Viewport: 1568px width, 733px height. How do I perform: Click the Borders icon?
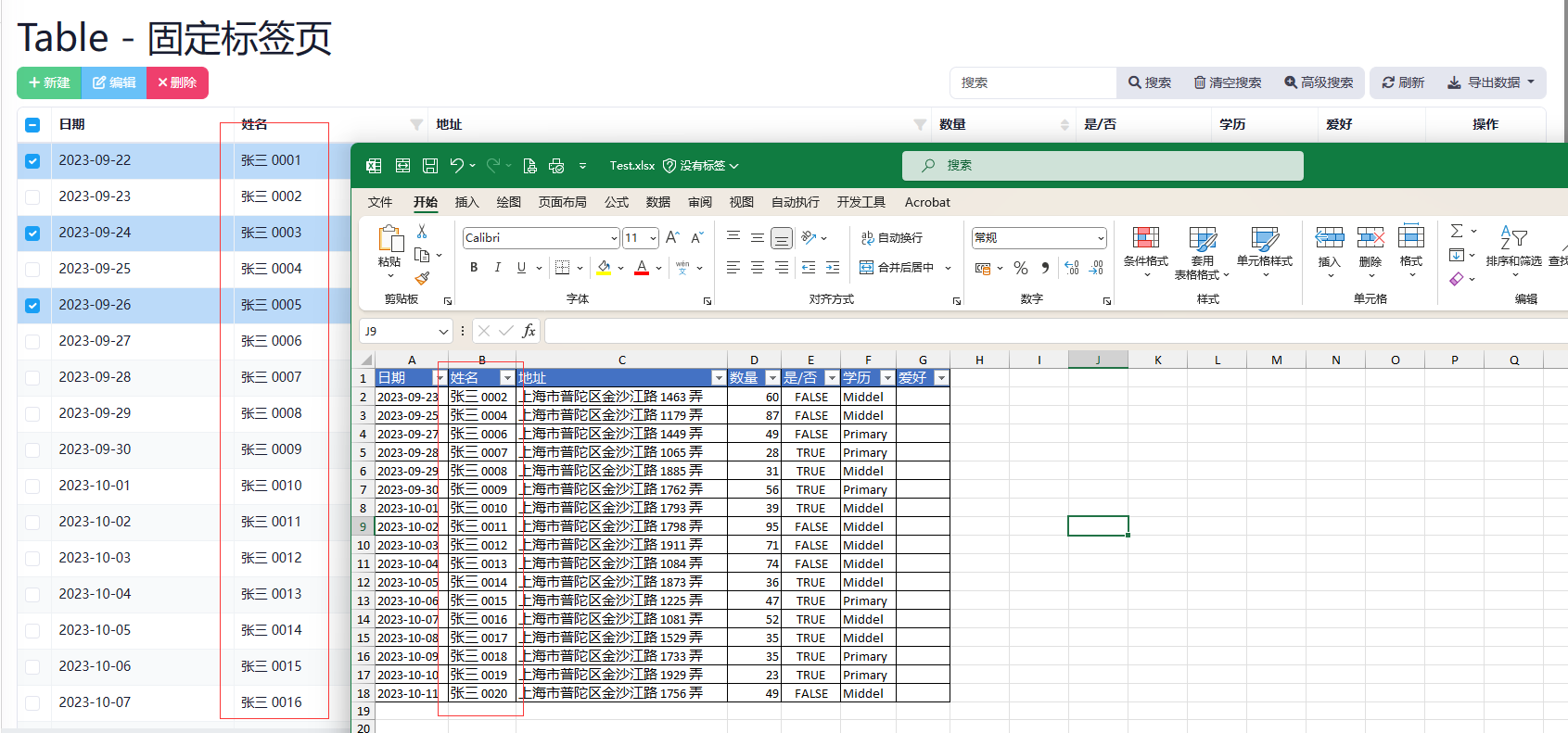click(x=562, y=268)
